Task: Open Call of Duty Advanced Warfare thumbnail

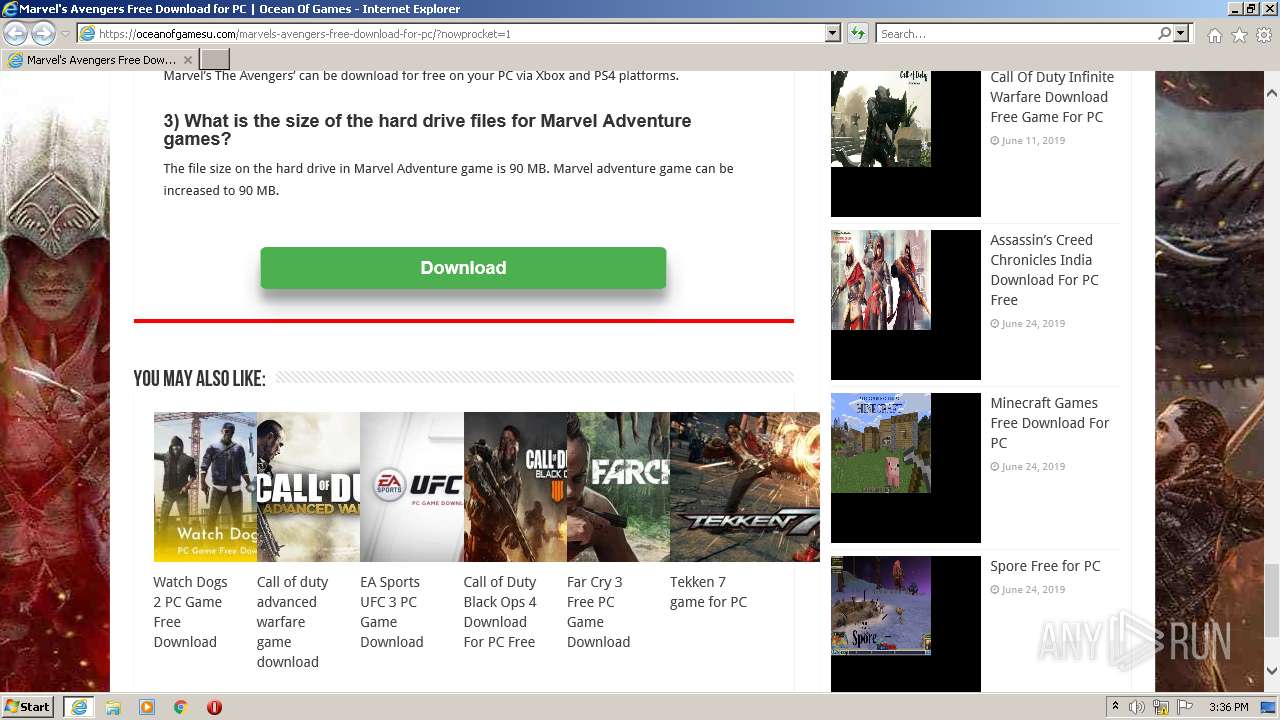Action: tap(308, 487)
